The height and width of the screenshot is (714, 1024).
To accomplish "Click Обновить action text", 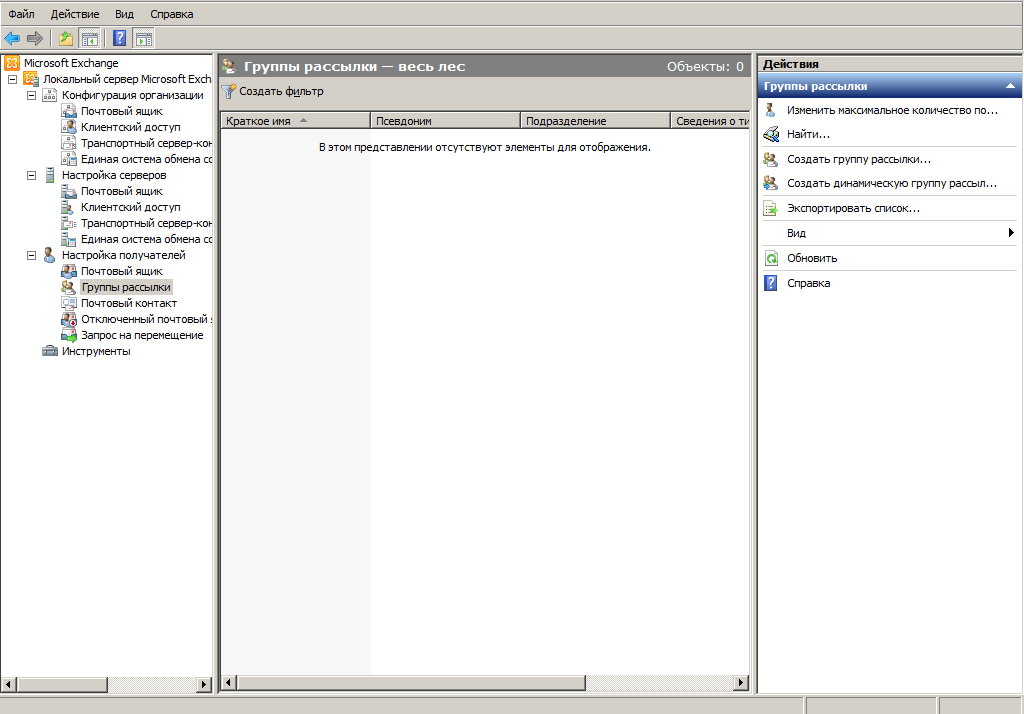I will (812, 258).
